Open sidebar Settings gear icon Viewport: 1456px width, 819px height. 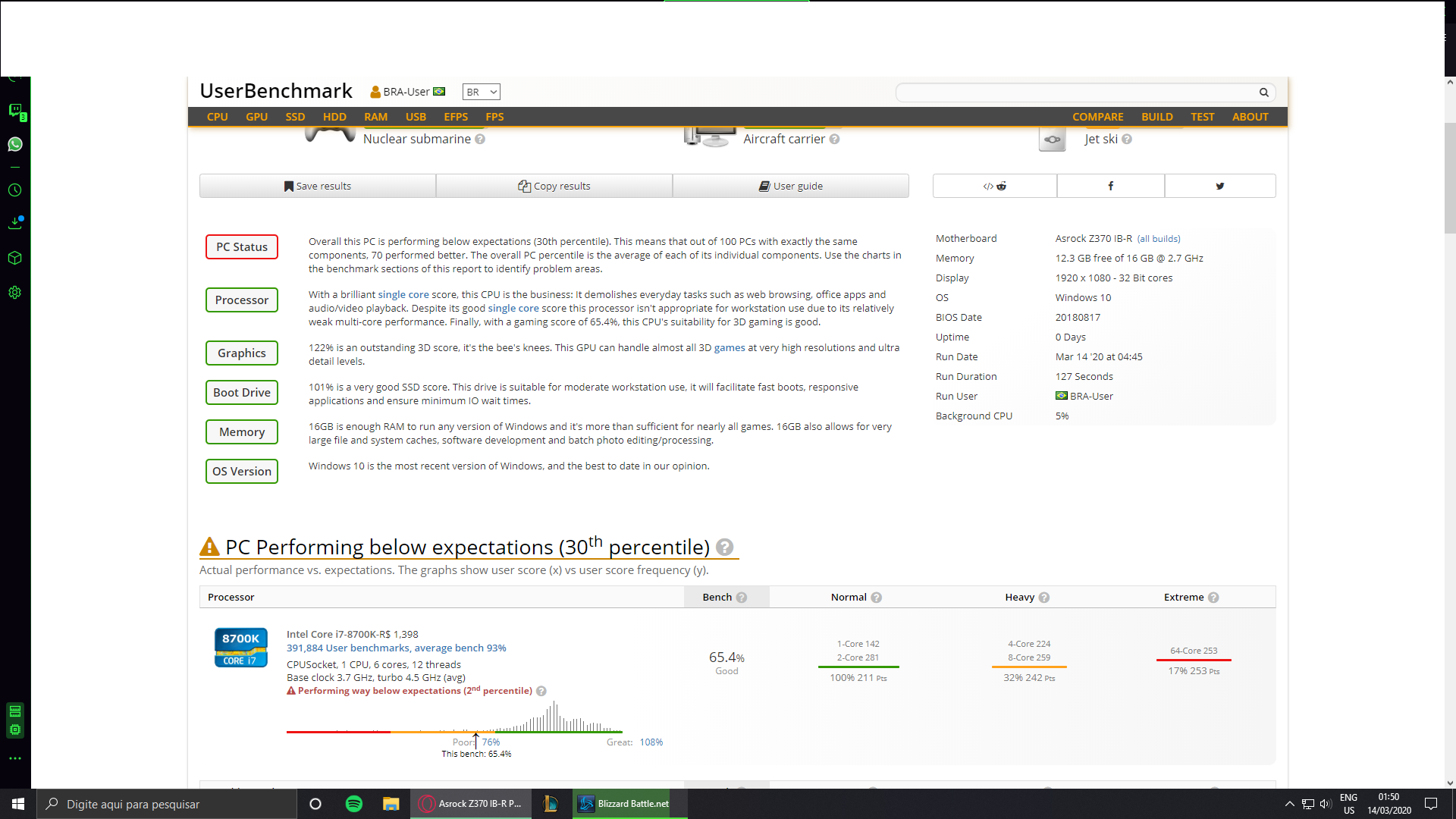(x=15, y=293)
